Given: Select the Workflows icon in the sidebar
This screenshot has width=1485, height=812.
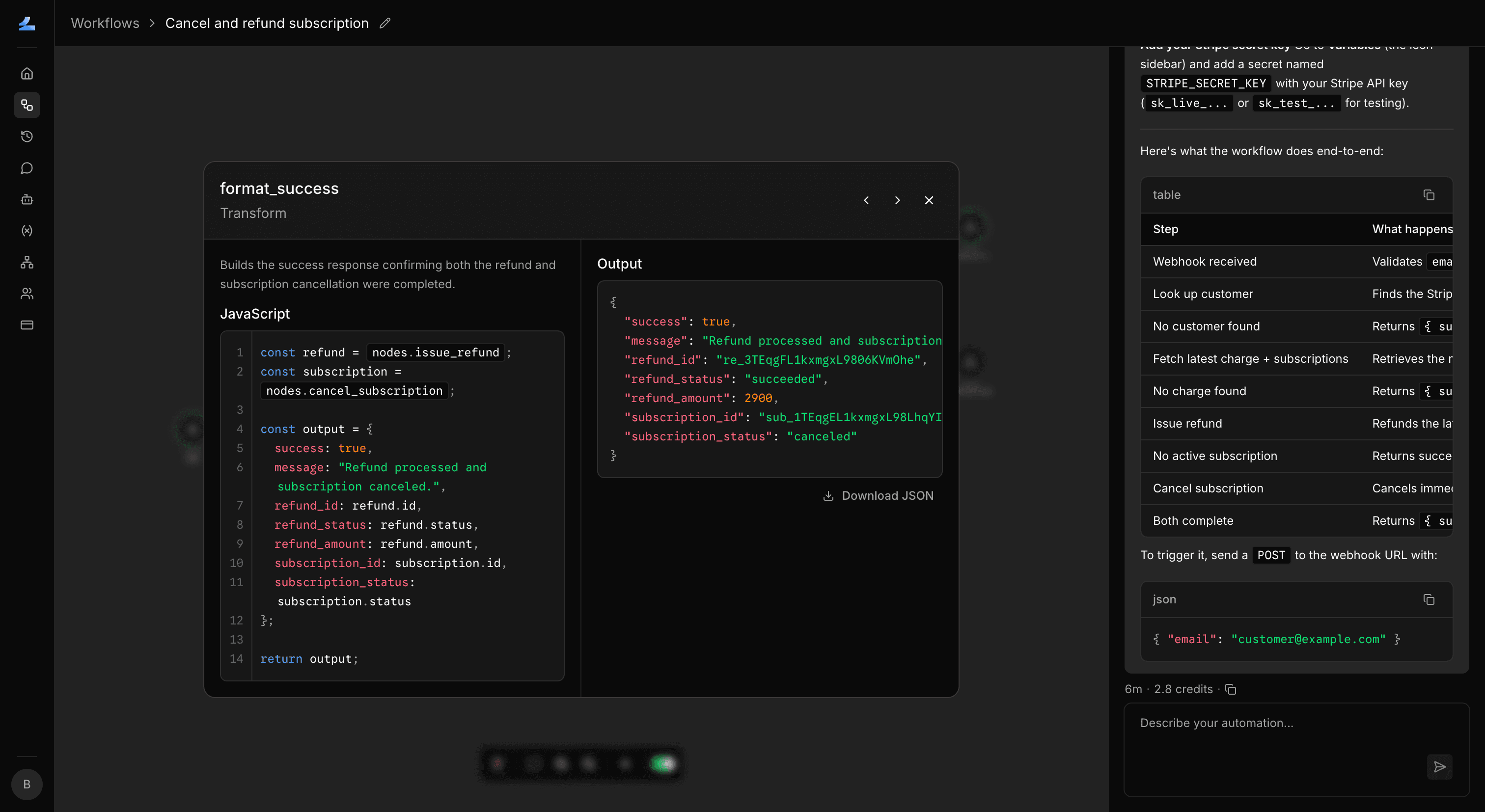Looking at the screenshot, I should (x=27, y=105).
